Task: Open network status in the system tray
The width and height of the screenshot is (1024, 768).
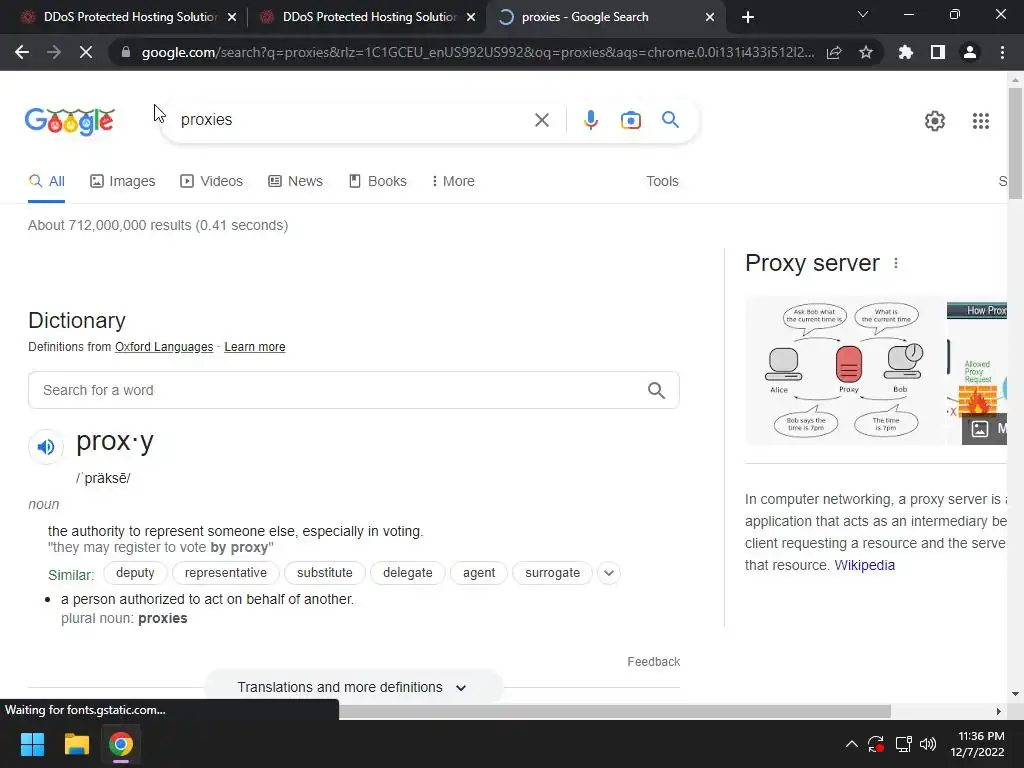Action: coord(903,744)
